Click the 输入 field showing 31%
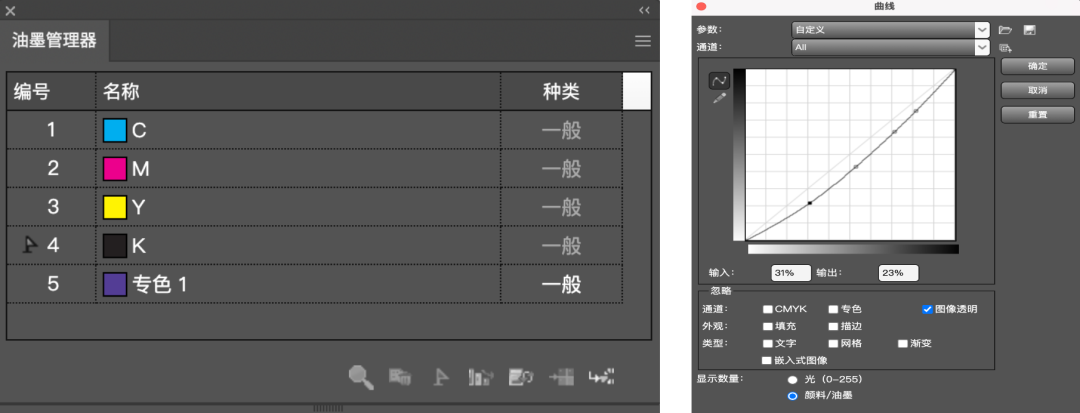 [x=791, y=273]
